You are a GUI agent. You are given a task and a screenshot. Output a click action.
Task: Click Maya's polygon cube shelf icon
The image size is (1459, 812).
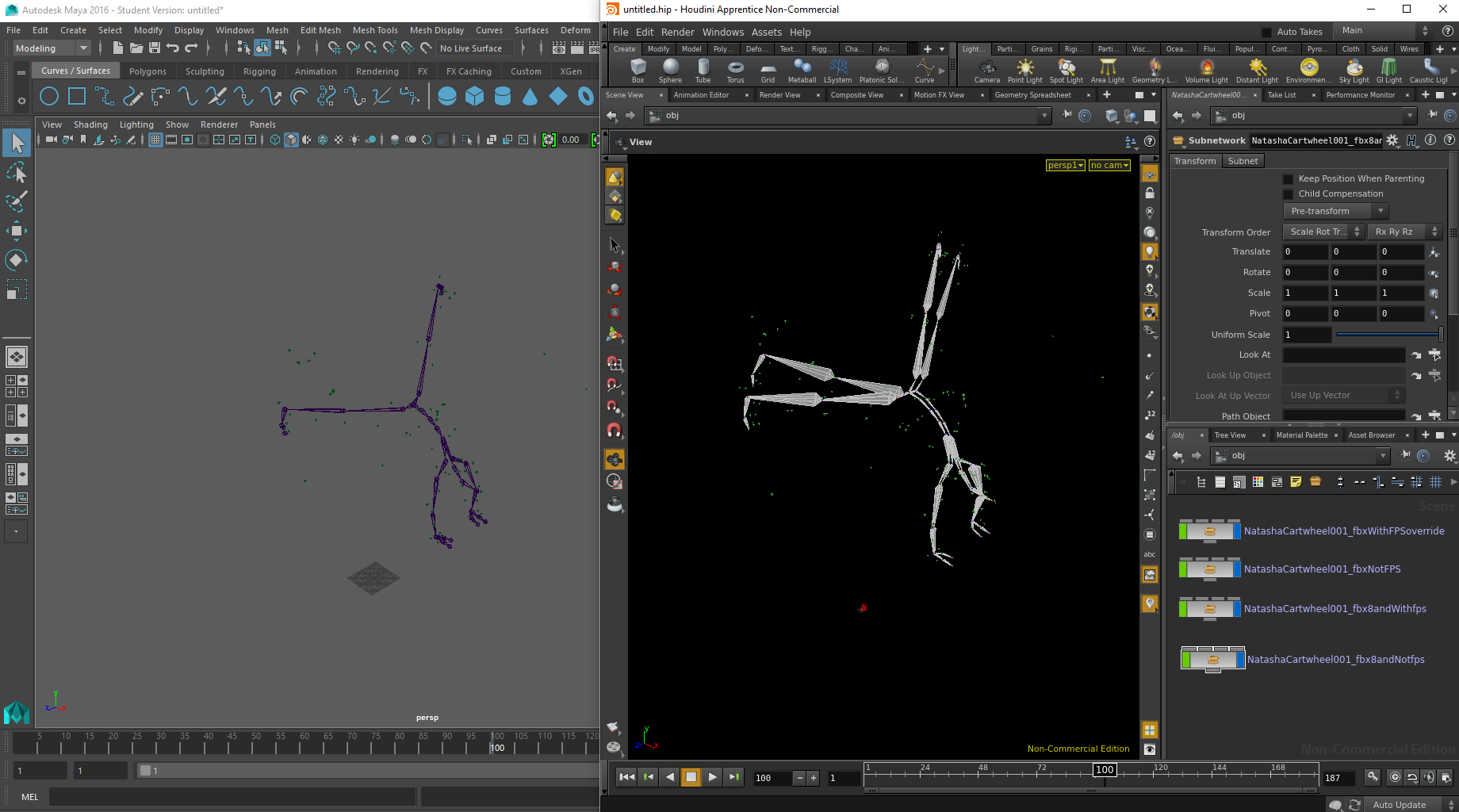[474, 97]
